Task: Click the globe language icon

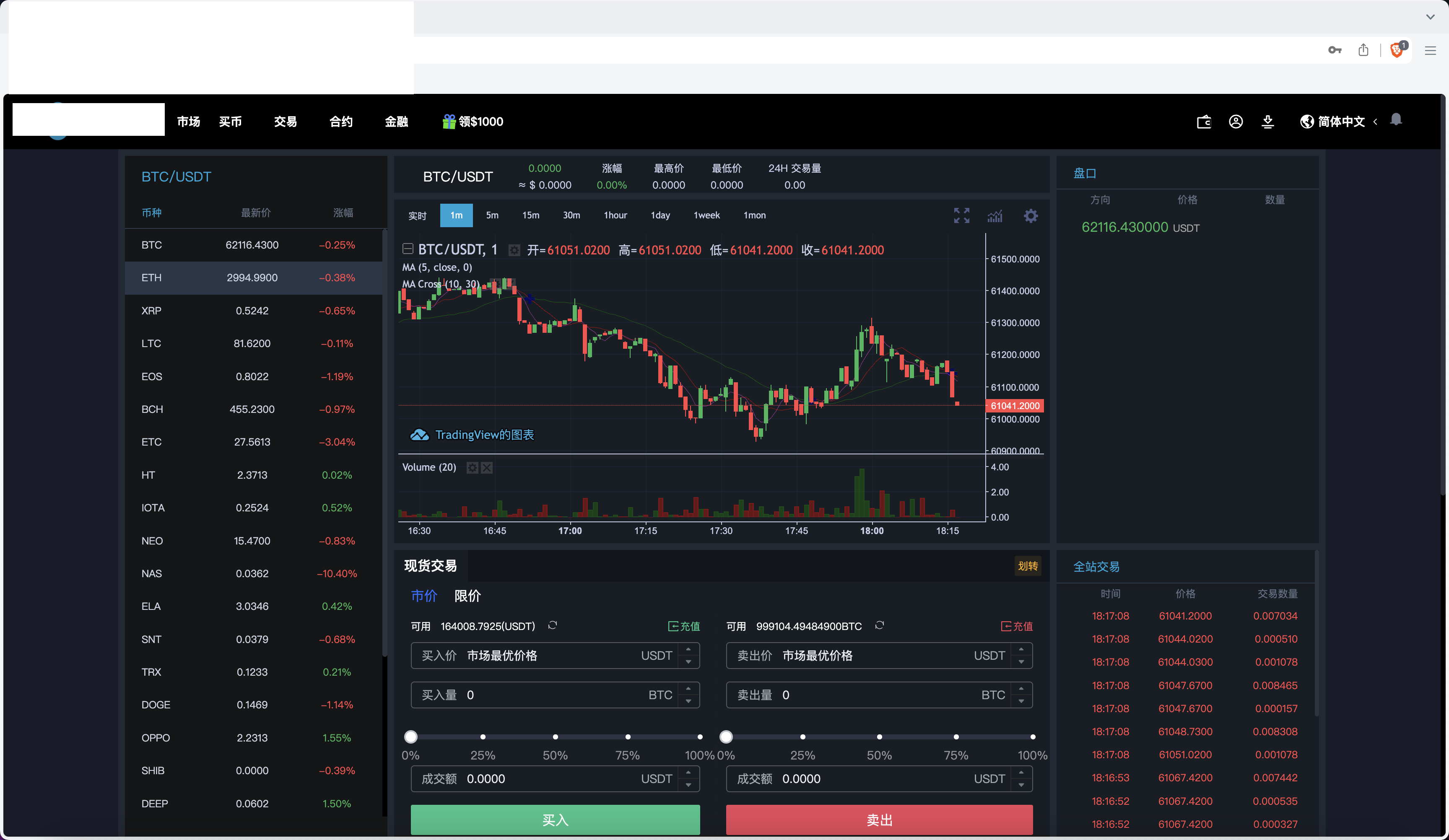Action: point(1307,122)
